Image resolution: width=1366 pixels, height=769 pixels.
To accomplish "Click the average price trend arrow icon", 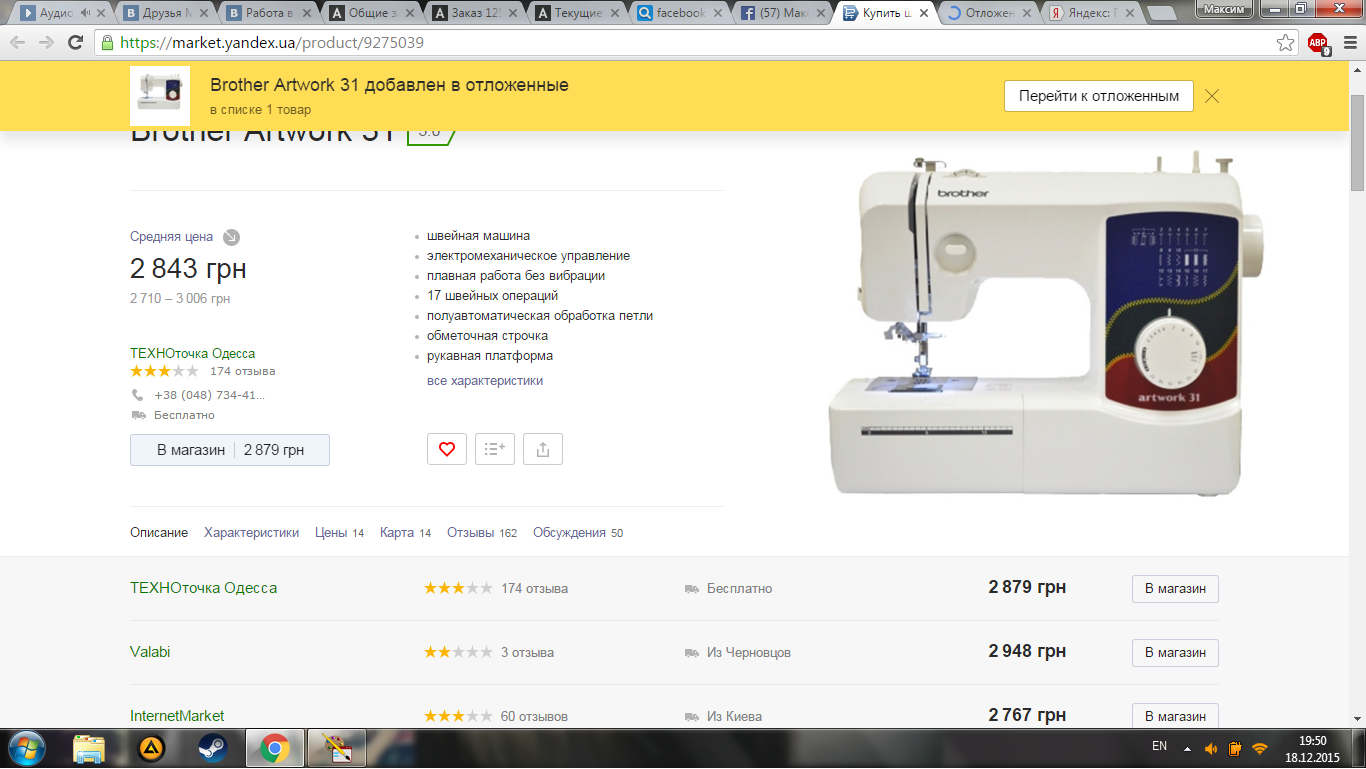I will click(231, 237).
